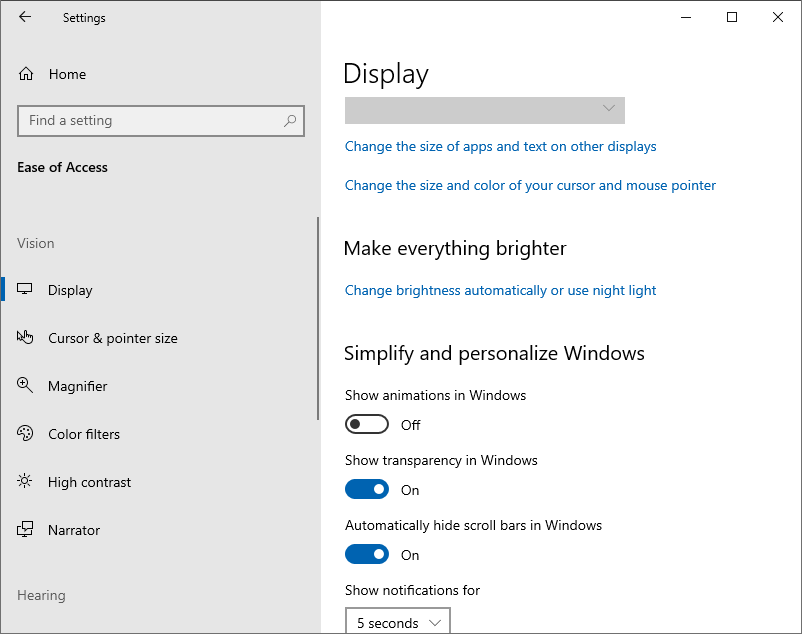Go to Home label in sidebar
The height and width of the screenshot is (634, 802).
pos(68,74)
